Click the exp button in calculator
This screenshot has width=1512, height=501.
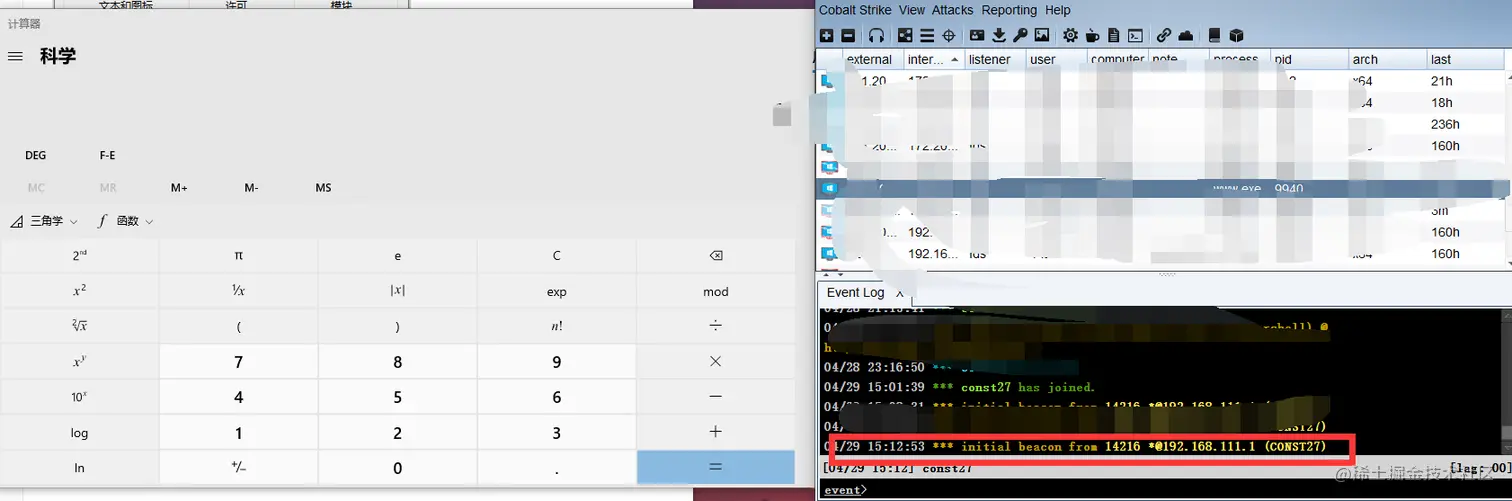[557, 292]
